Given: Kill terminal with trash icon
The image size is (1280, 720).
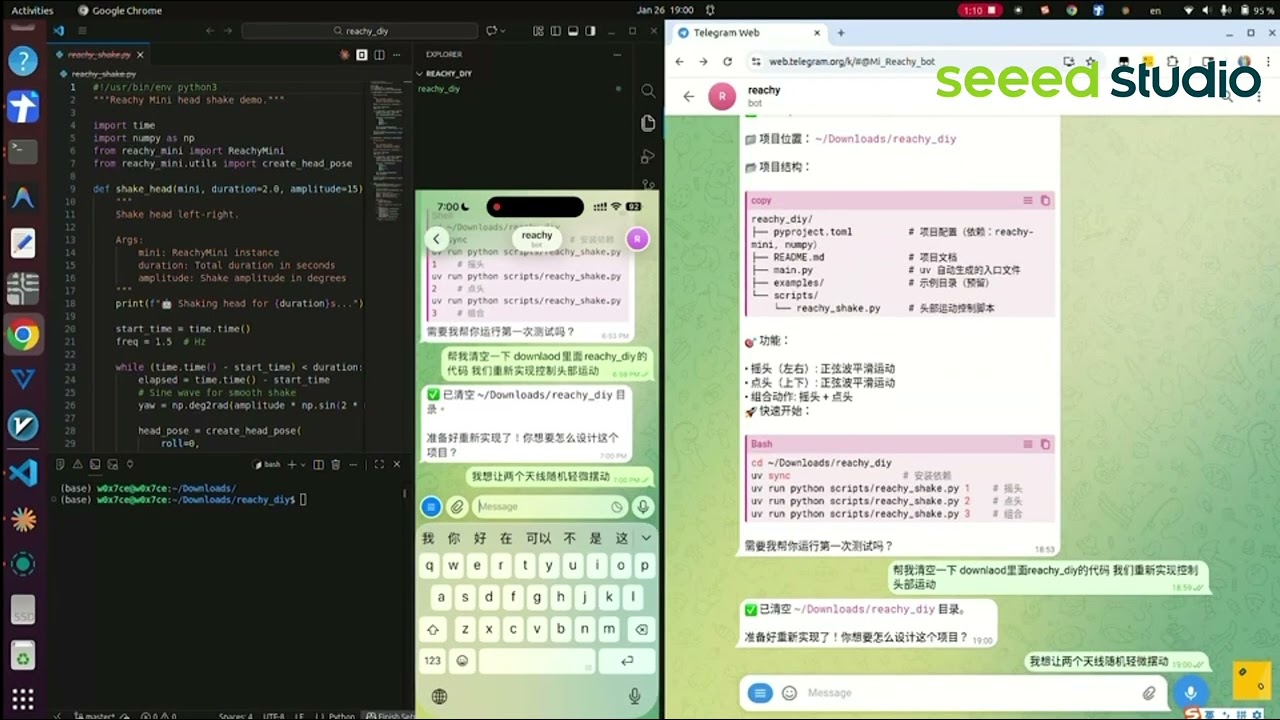Looking at the screenshot, I should pos(336,464).
